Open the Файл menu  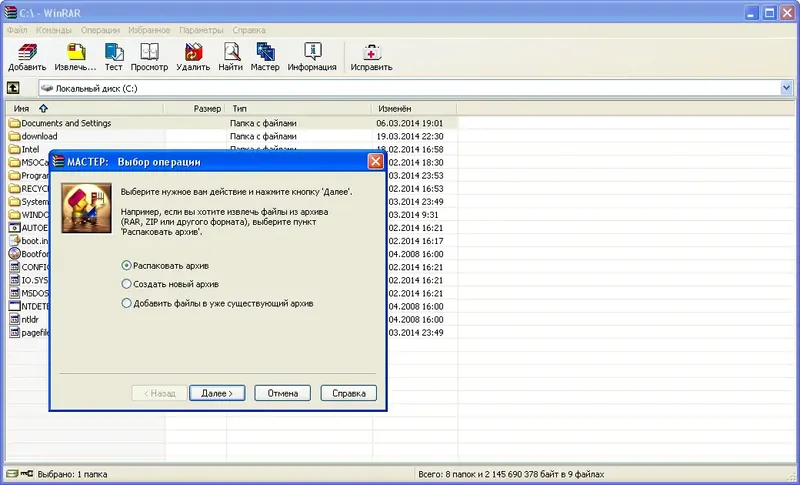(x=17, y=30)
